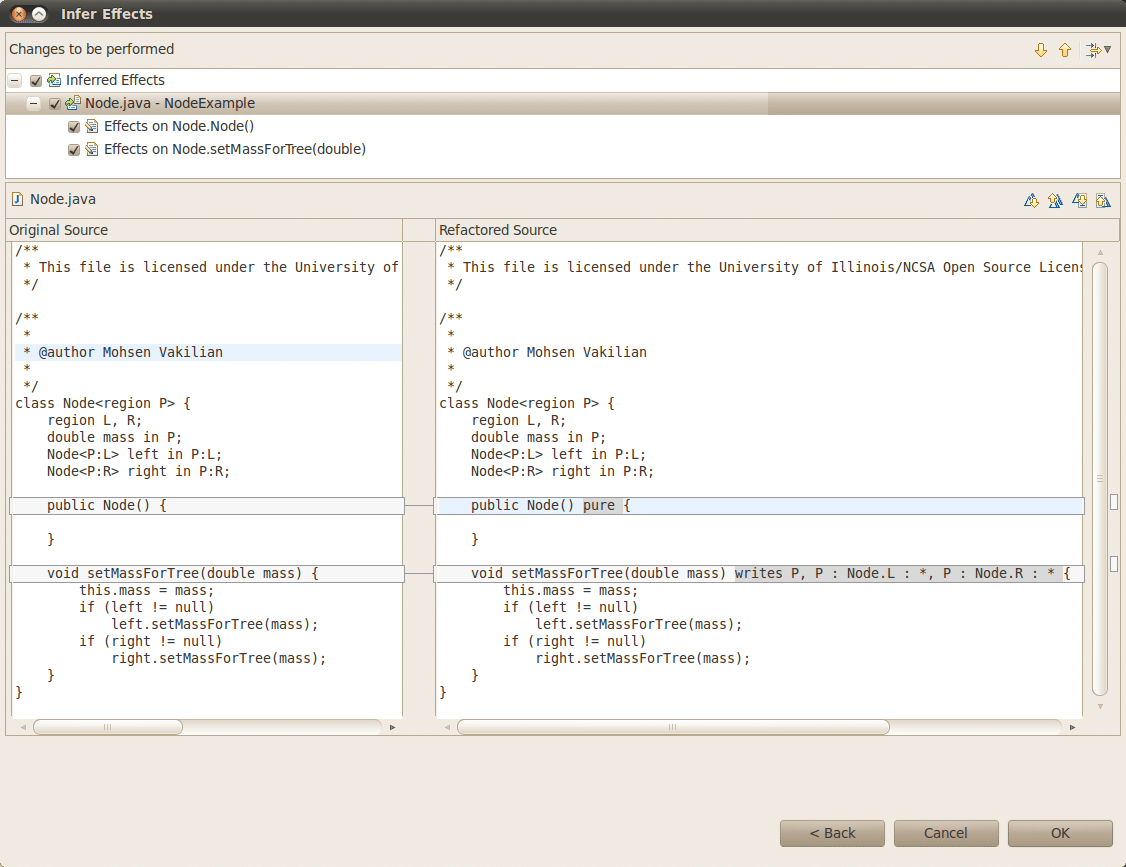Screen dimensions: 1126x867
Task: Click the window roll-up button in title bar
Action: click(x=39, y=14)
